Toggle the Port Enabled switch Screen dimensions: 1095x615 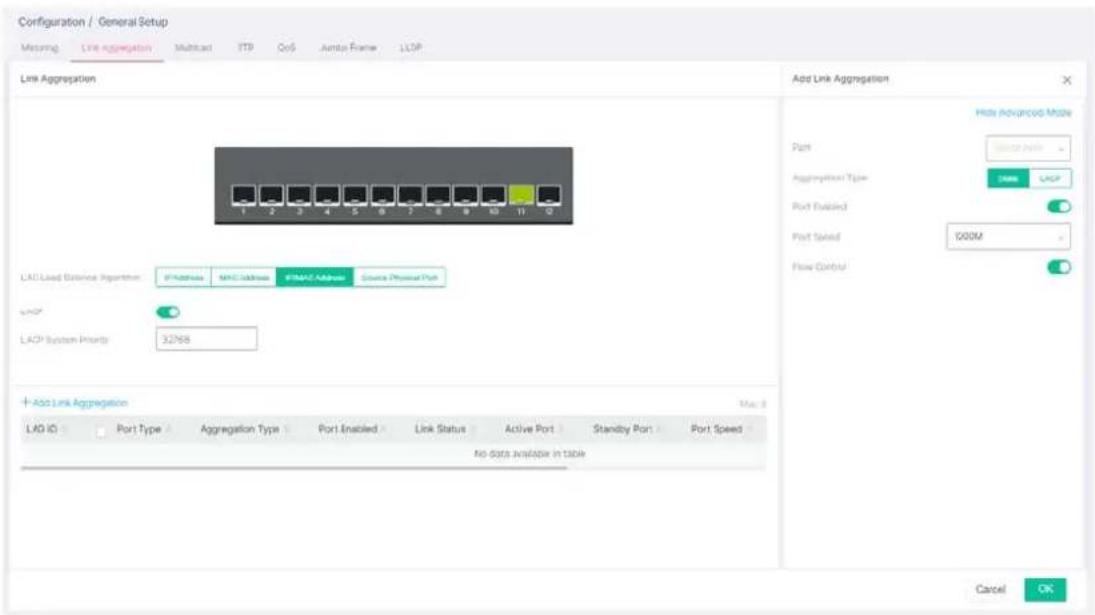(1059, 207)
